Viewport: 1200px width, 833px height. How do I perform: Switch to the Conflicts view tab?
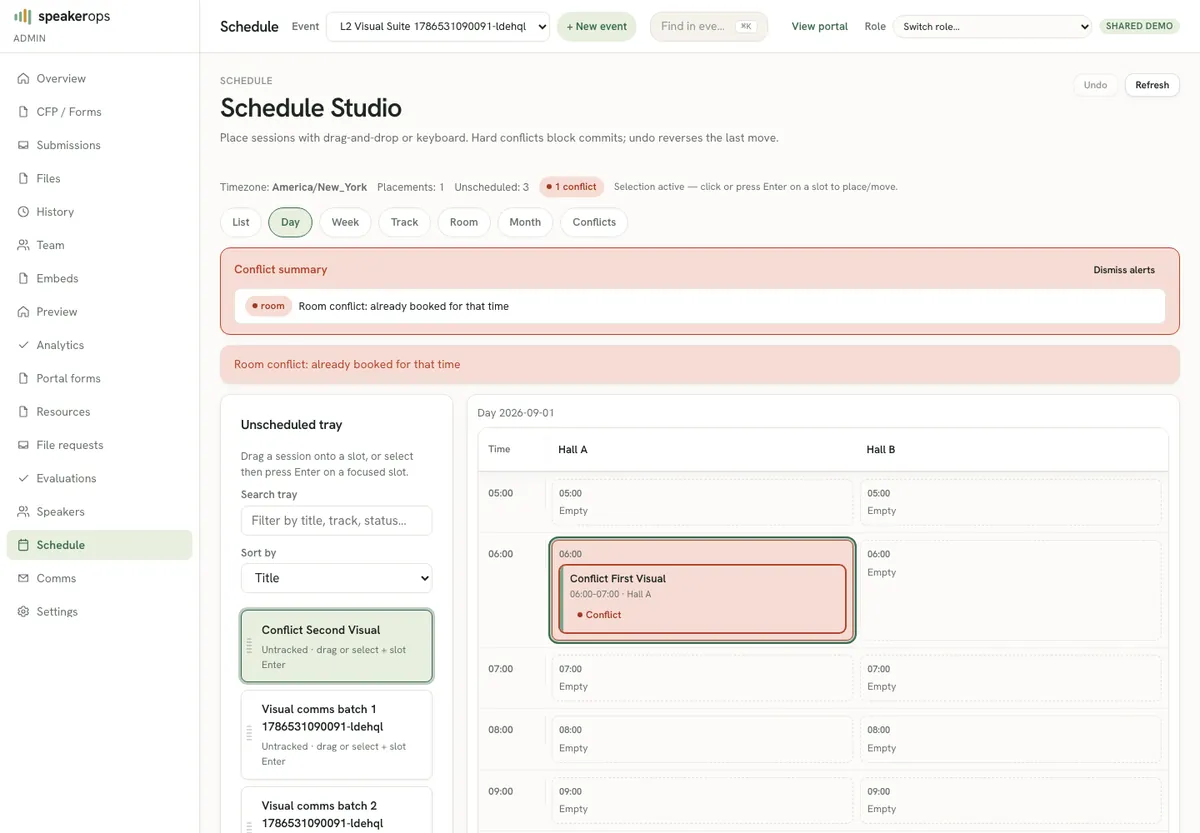(594, 222)
